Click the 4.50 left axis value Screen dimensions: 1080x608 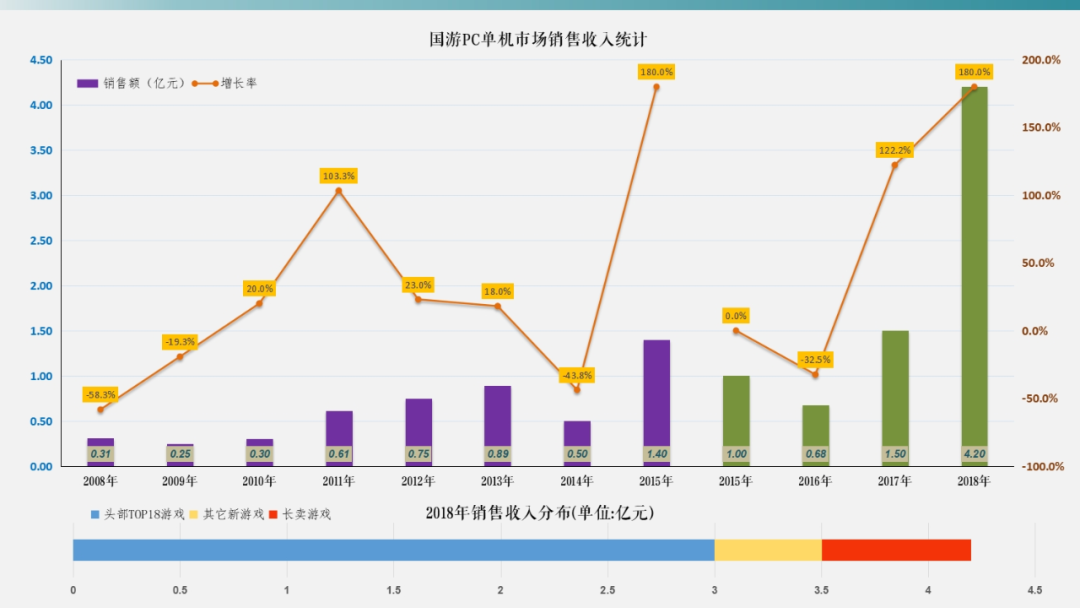[x=41, y=60]
